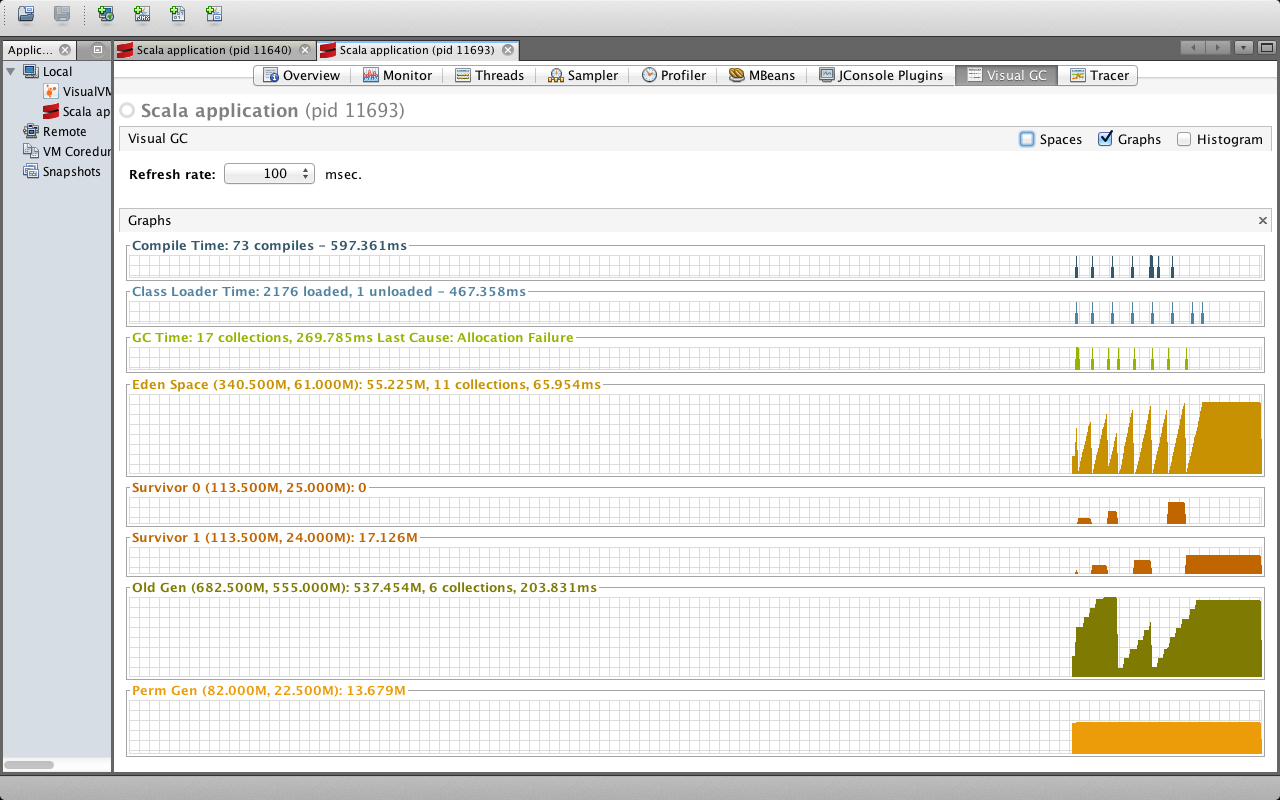Image resolution: width=1280 pixels, height=800 pixels.
Task: Open the list of opened documents dropdown
Action: point(1243,47)
